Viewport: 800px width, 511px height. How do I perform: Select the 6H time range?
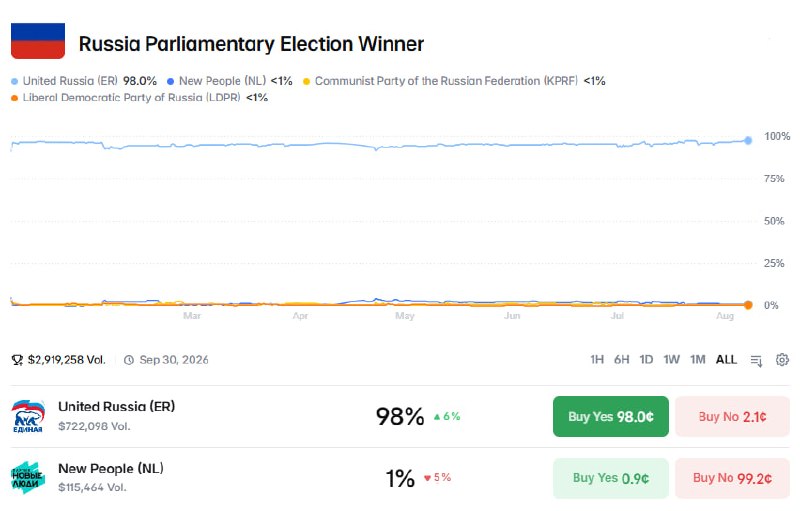tap(621, 360)
